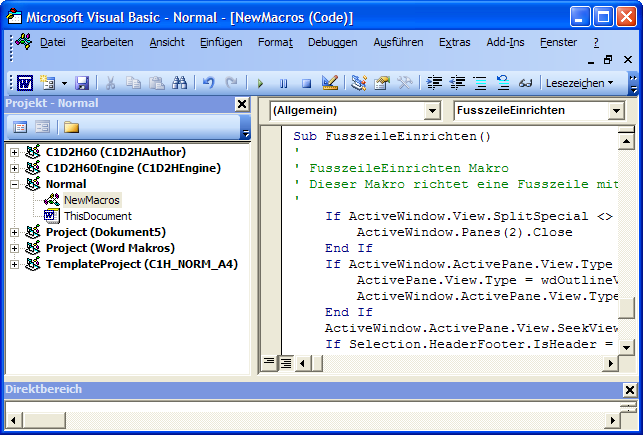The height and width of the screenshot is (435, 643).
Task: Open the (Allgemein) object dropdown
Action: pos(432,111)
